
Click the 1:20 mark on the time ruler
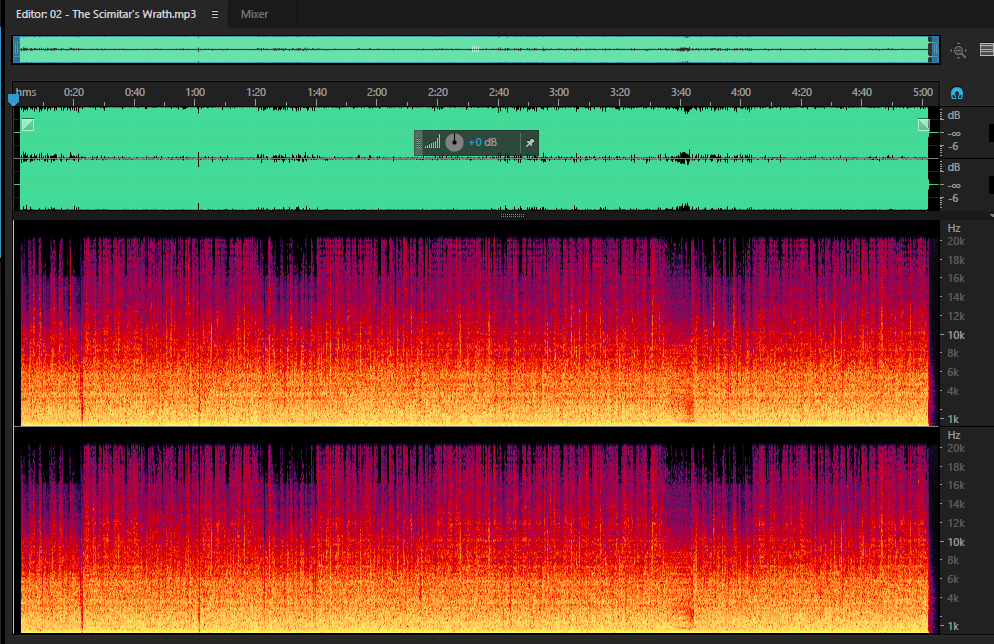[x=256, y=93]
